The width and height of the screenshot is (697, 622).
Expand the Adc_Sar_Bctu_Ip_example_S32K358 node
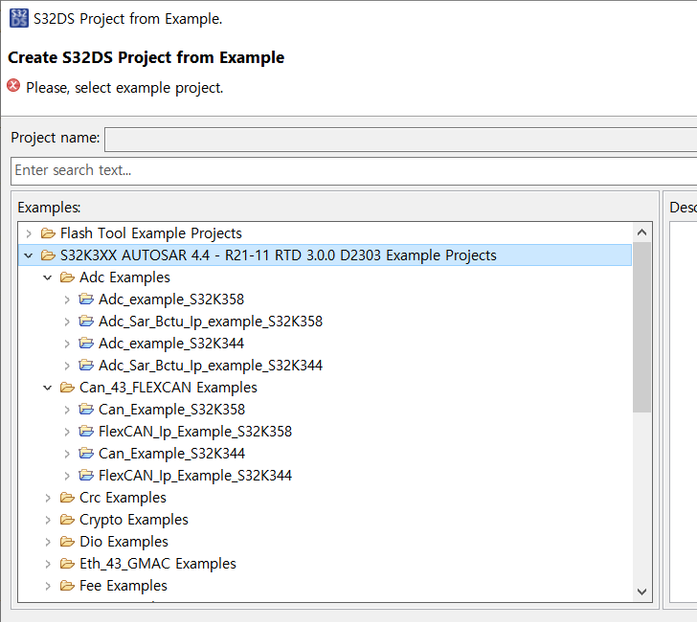pos(67,321)
